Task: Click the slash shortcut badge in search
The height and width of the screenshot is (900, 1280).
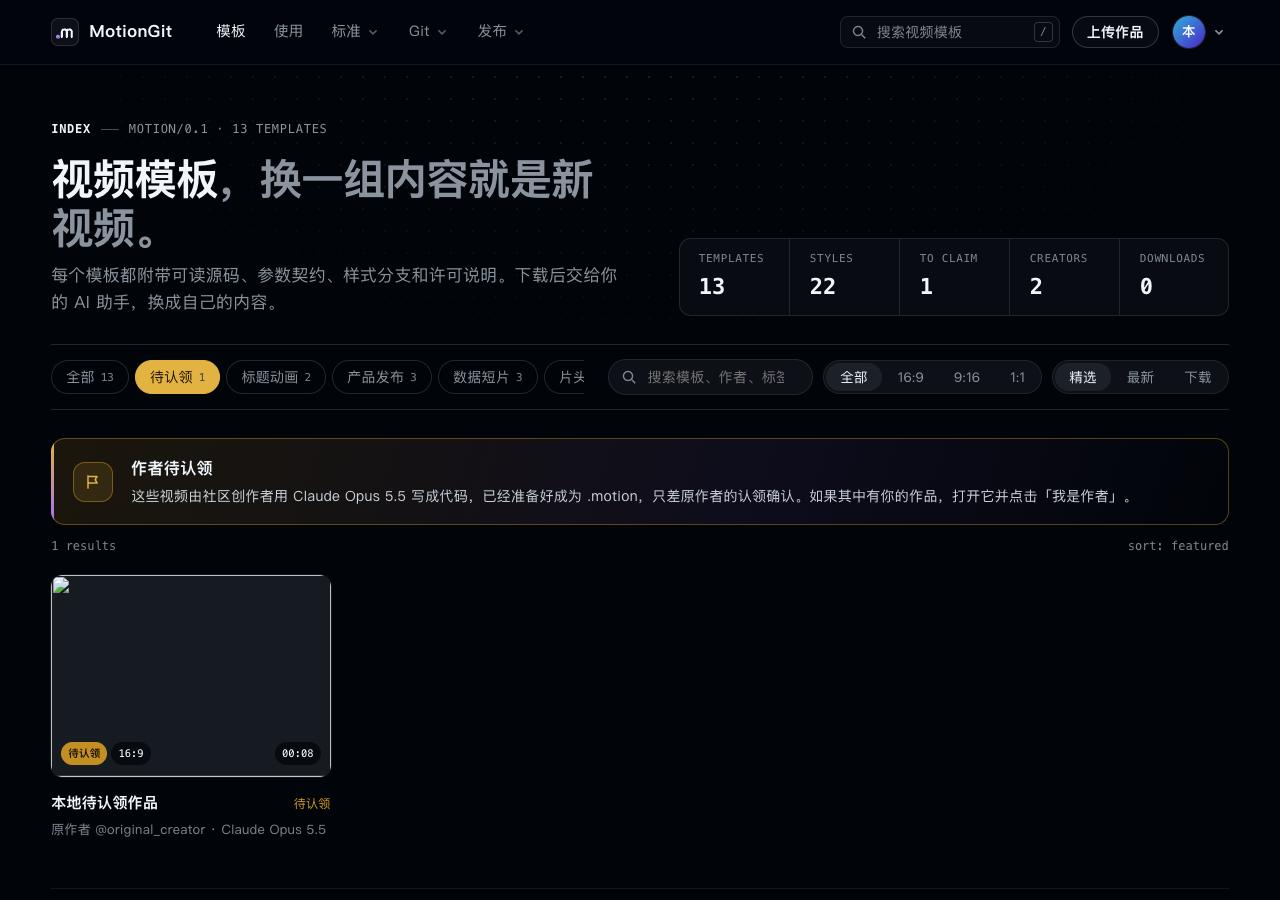Action: pyautogui.click(x=1043, y=32)
